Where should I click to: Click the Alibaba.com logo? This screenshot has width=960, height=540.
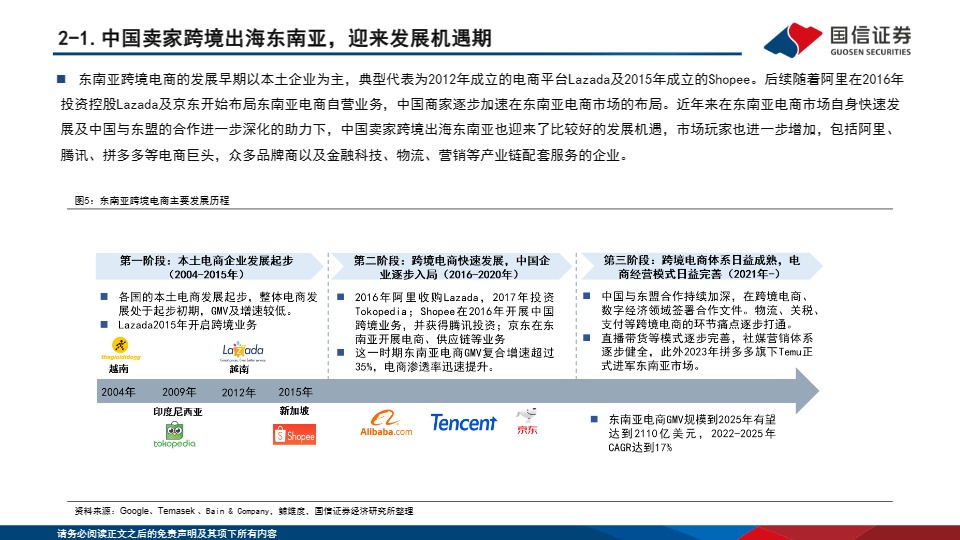[x=386, y=423]
